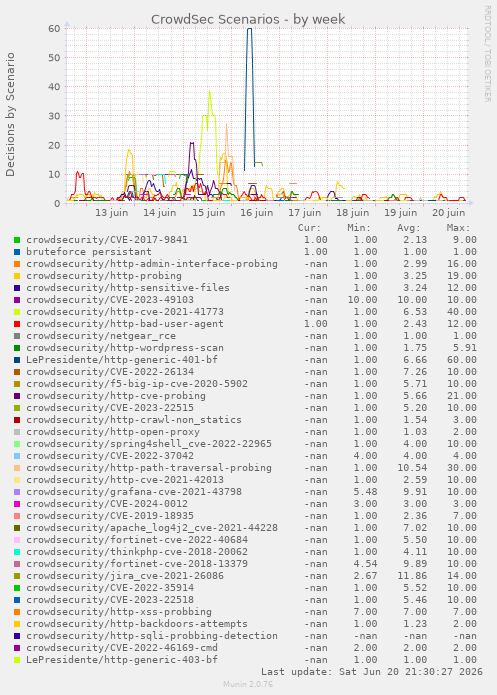Click the Cur: column header
This screenshot has width=497, height=695.
click(309, 228)
